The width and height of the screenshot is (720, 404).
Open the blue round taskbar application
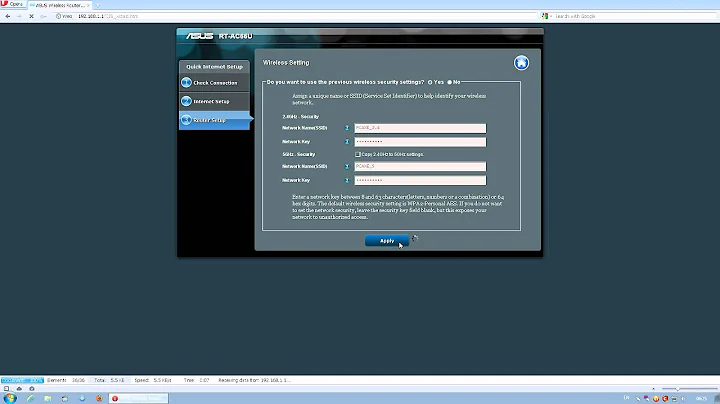82,398
